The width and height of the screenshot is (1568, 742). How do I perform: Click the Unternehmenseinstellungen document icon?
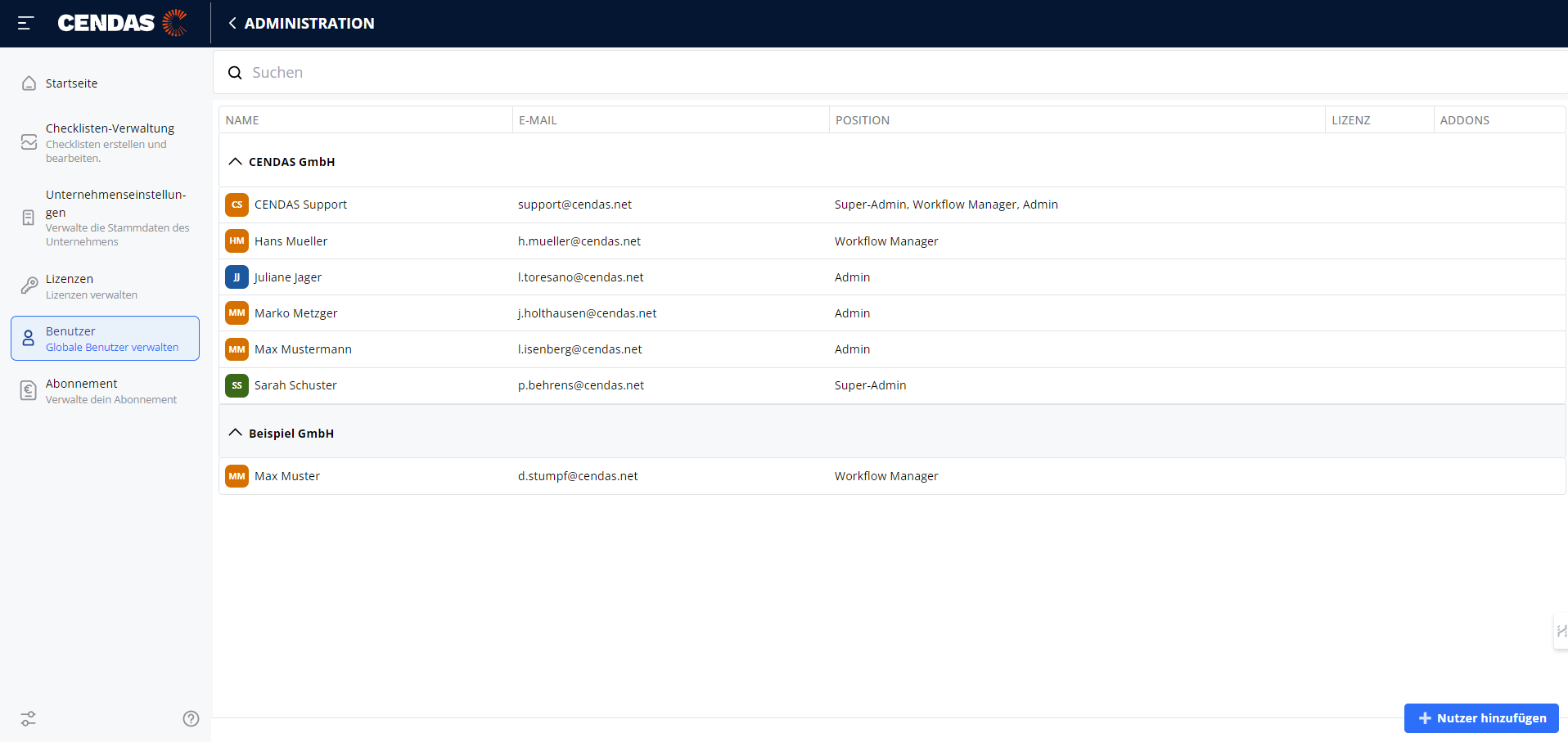point(29,218)
